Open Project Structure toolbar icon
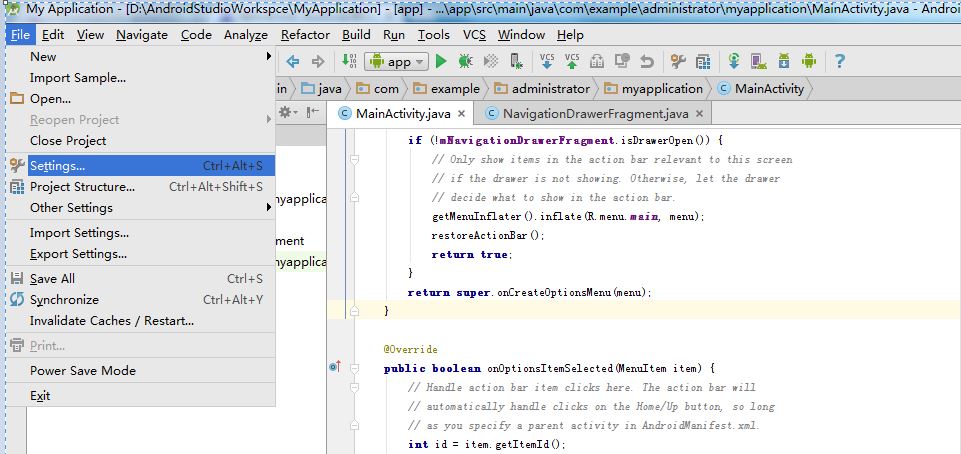 pos(703,61)
